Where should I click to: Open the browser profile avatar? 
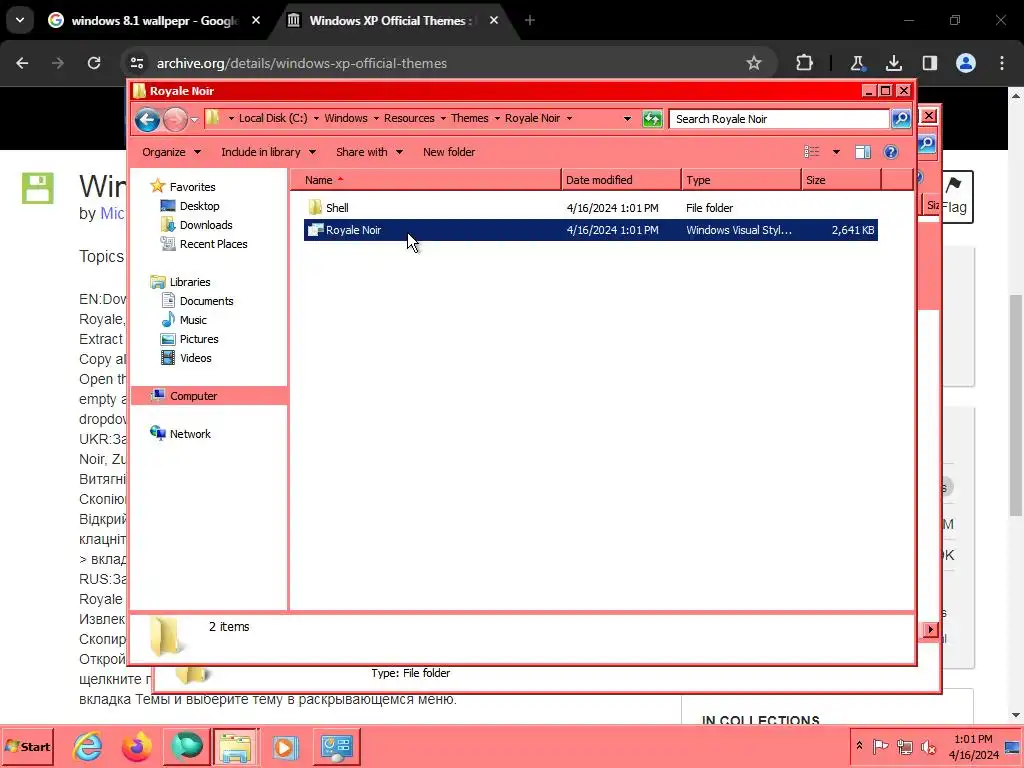pyautogui.click(x=966, y=63)
